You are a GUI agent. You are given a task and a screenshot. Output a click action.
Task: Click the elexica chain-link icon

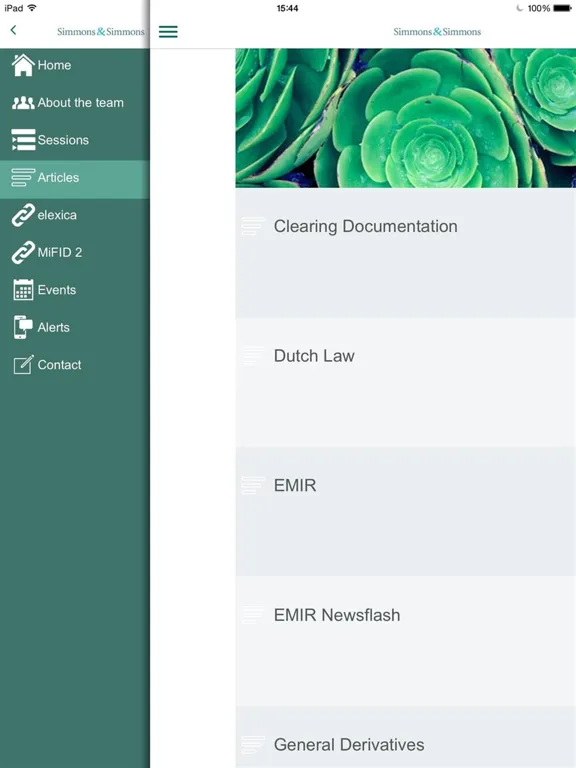tap(23, 215)
